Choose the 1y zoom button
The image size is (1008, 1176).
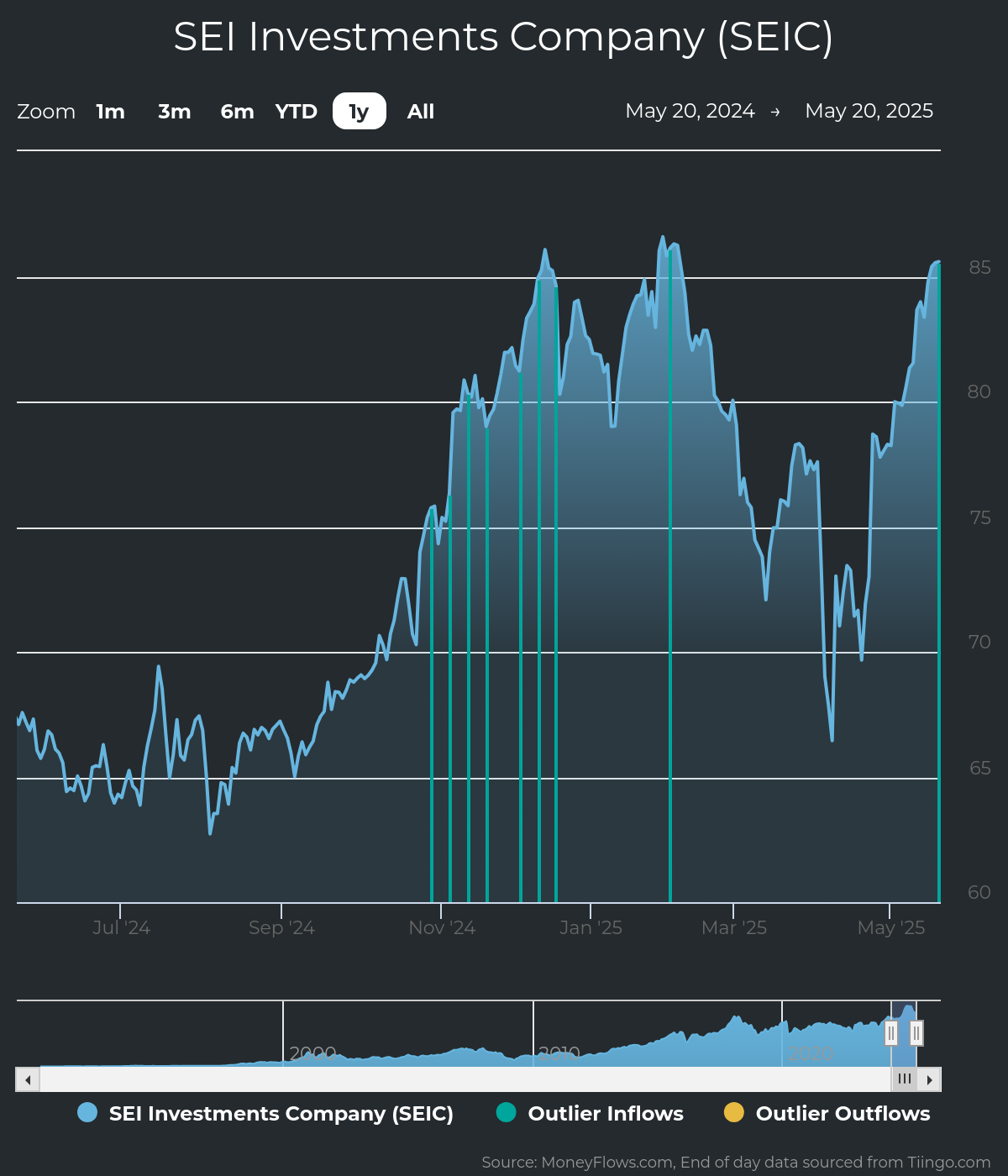[x=360, y=112]
